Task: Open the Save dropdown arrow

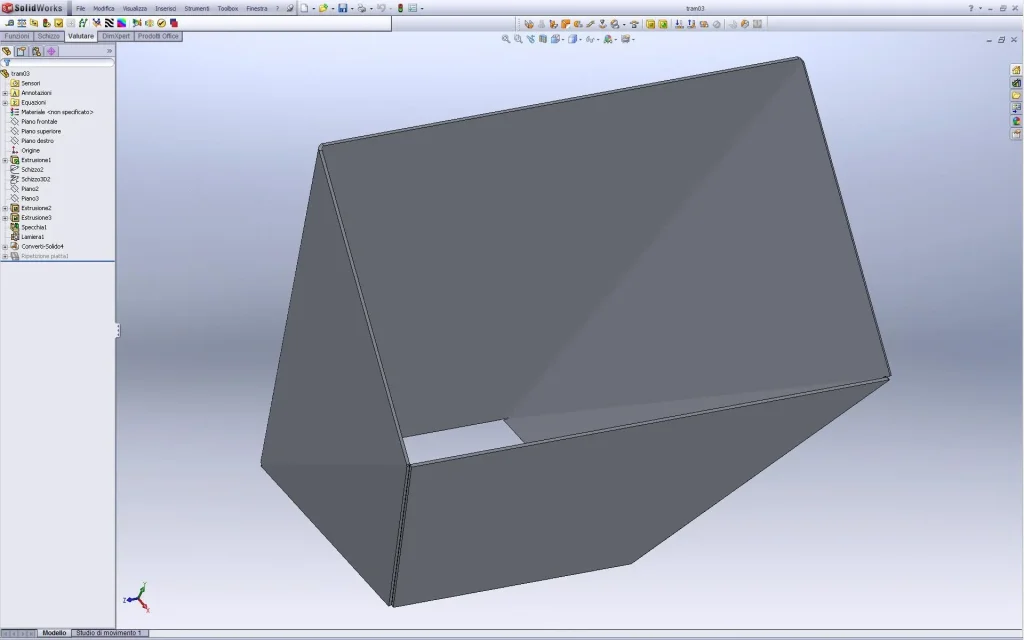Action: 351,8
